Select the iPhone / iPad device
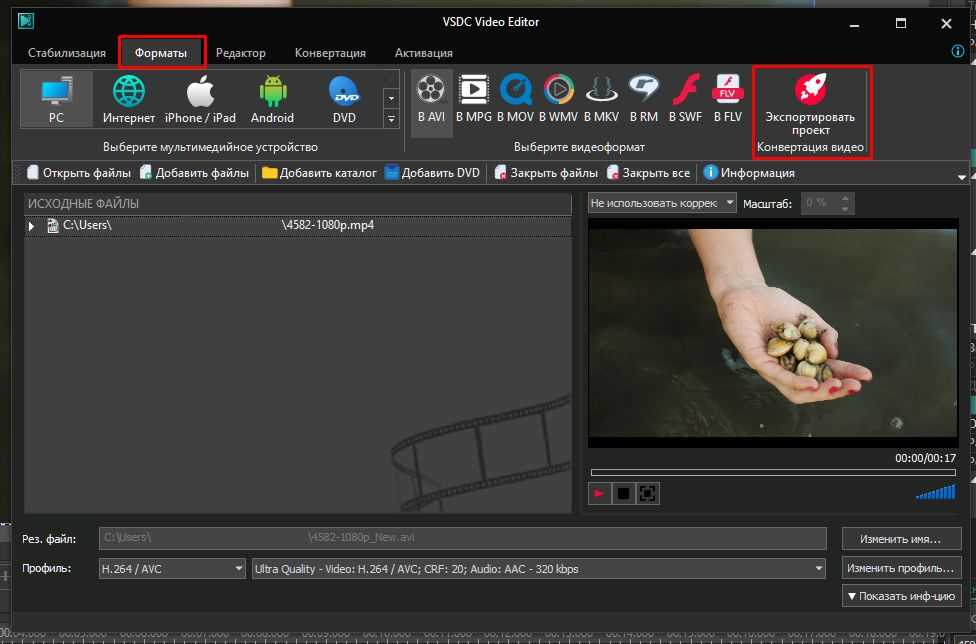 [x=200, y=100]
